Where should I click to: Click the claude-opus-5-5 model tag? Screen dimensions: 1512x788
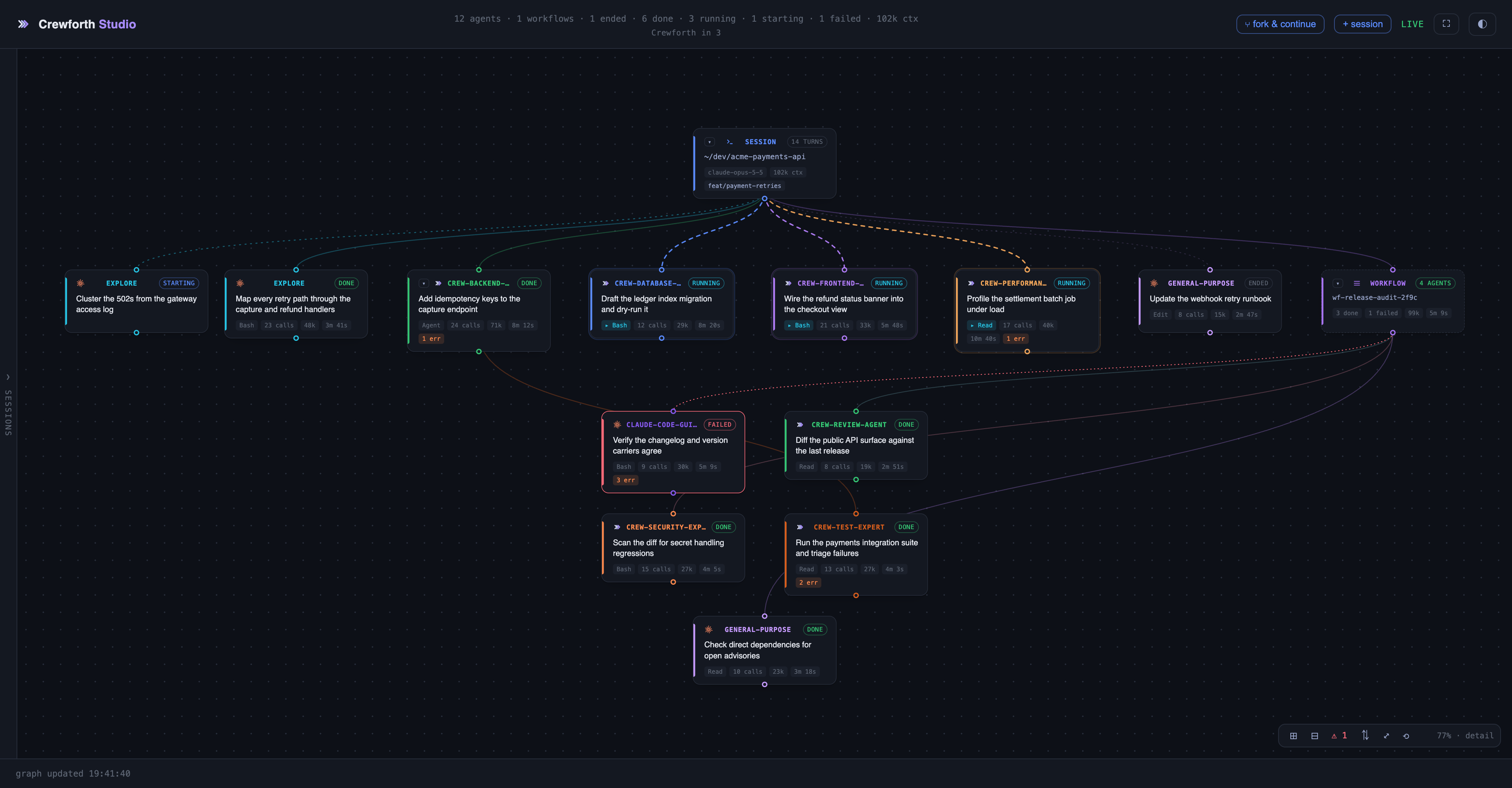tap(735, 173)
